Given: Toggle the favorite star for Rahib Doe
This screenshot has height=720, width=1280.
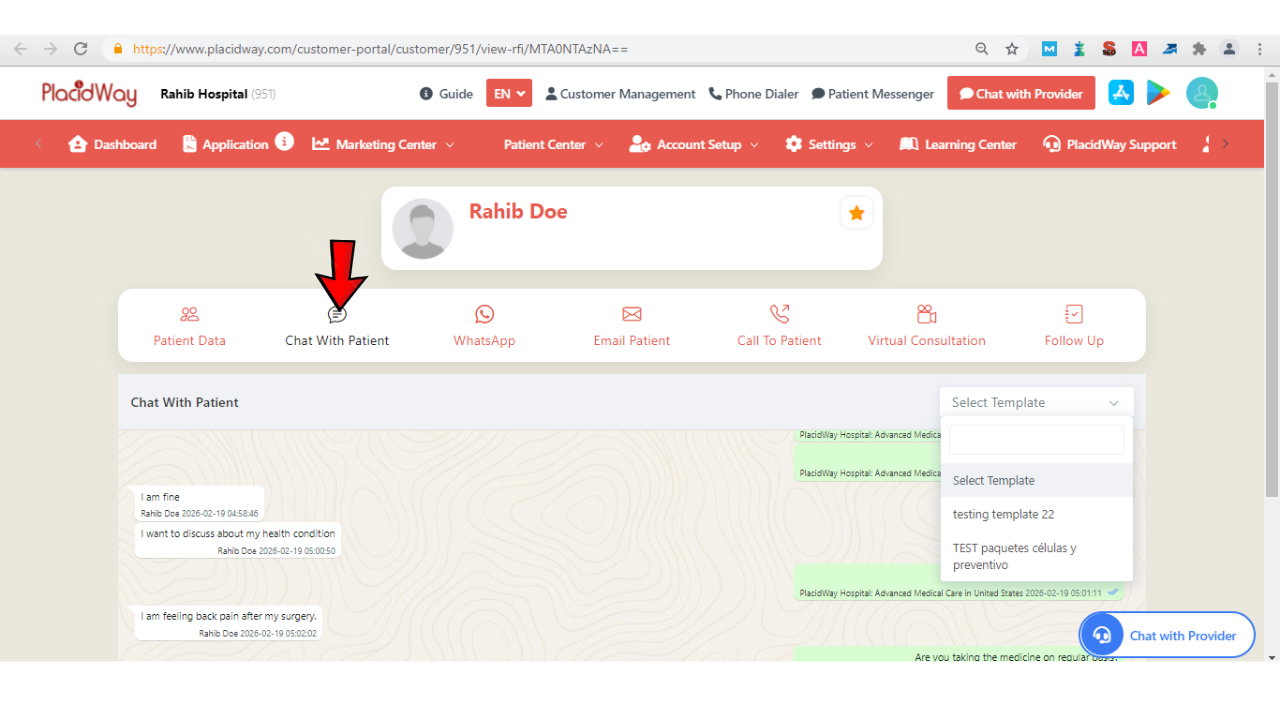Looking at the screenshot, I should (x=856, y=213).
